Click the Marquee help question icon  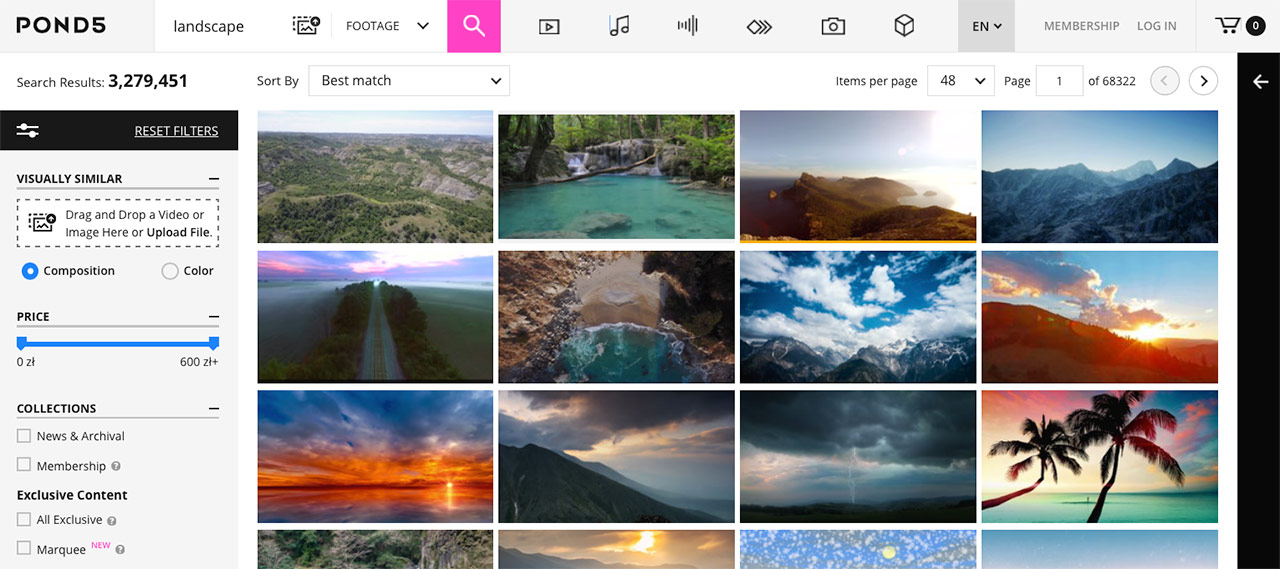tap(120, 550)
